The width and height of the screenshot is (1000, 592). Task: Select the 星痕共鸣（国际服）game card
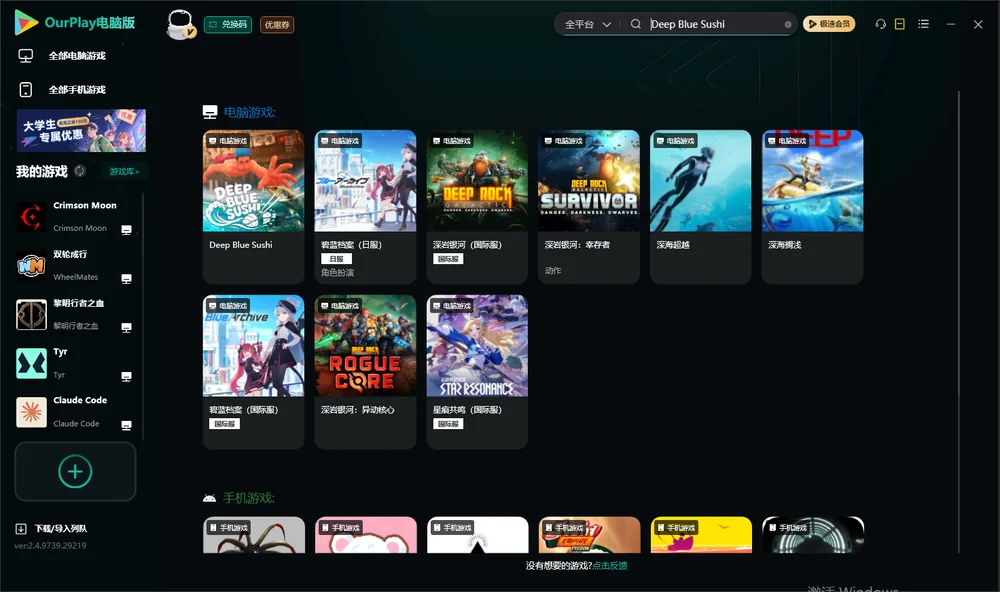[x=477, y=372]
